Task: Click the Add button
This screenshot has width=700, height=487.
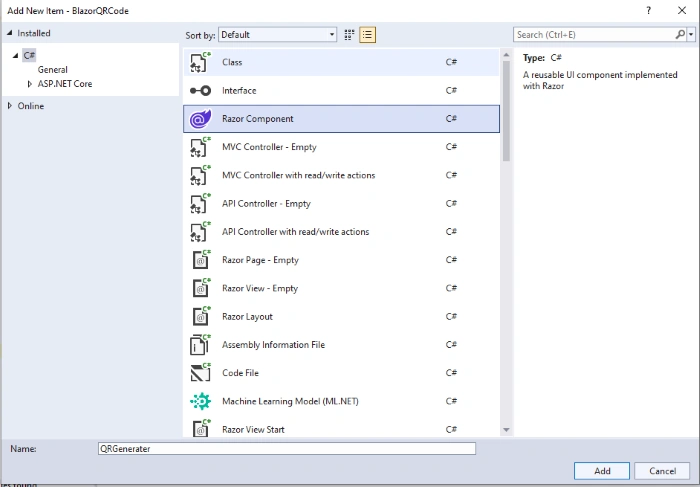Action: click(602, 471)
